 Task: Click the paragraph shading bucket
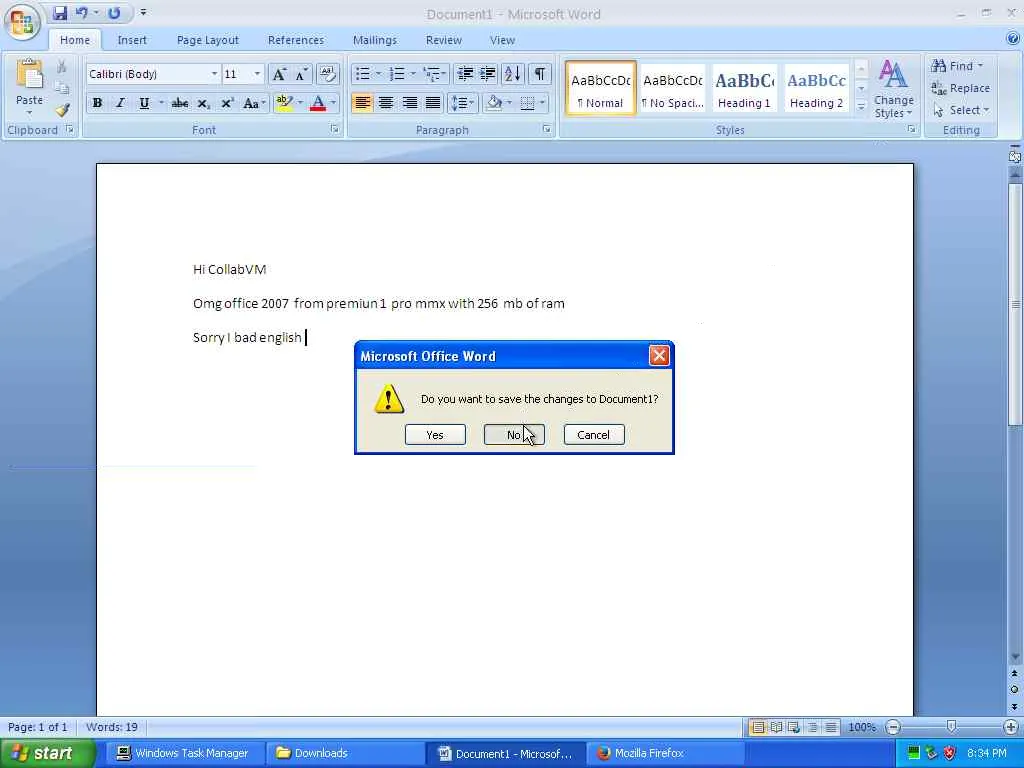pyautogui.click(x=494, y=103)
